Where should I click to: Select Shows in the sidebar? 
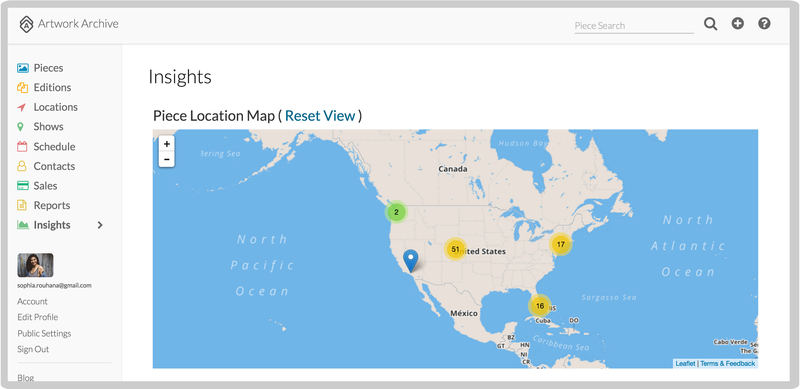48,127
